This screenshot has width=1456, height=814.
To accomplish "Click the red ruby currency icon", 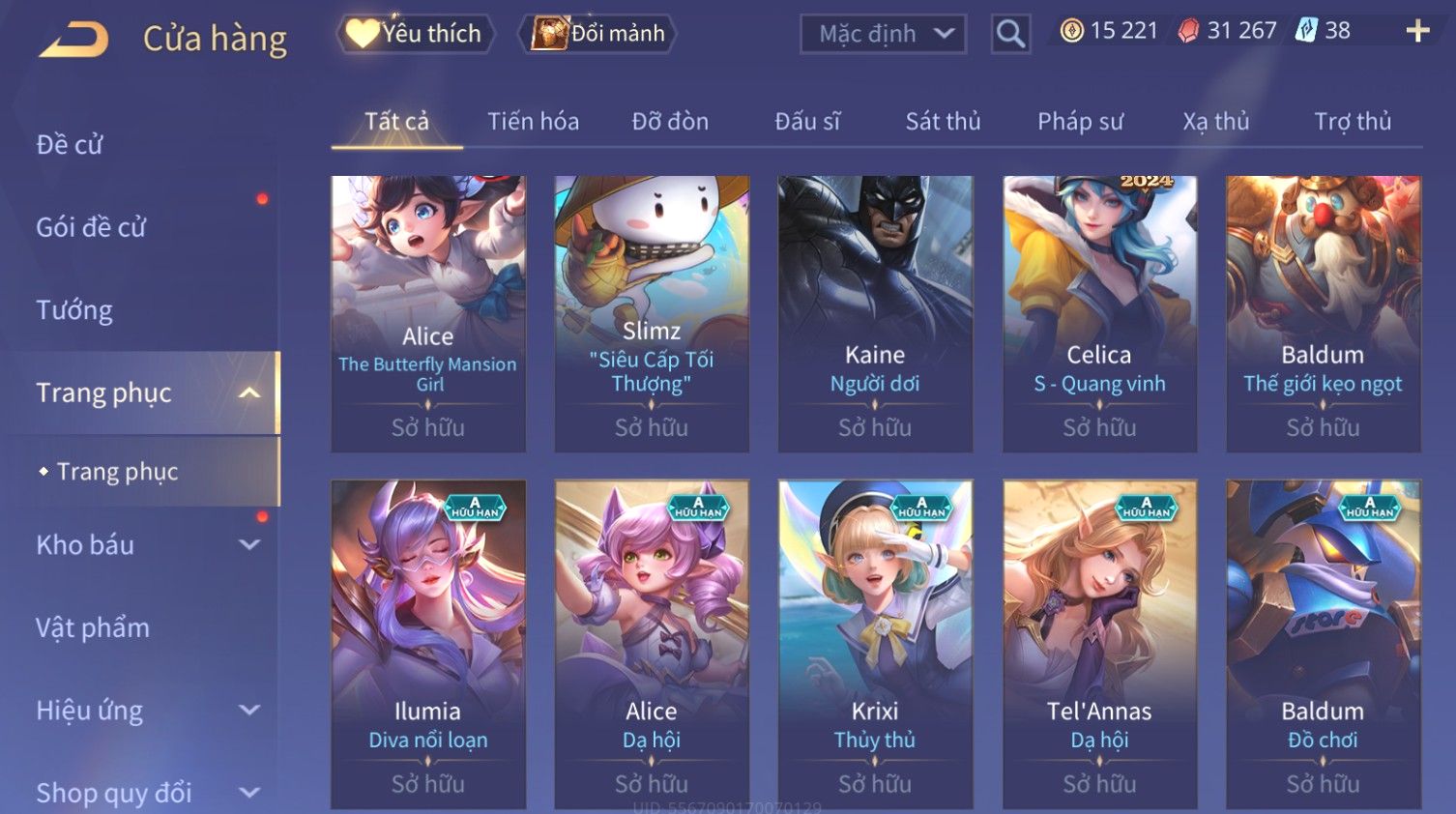I will (x=1187, y=31).
